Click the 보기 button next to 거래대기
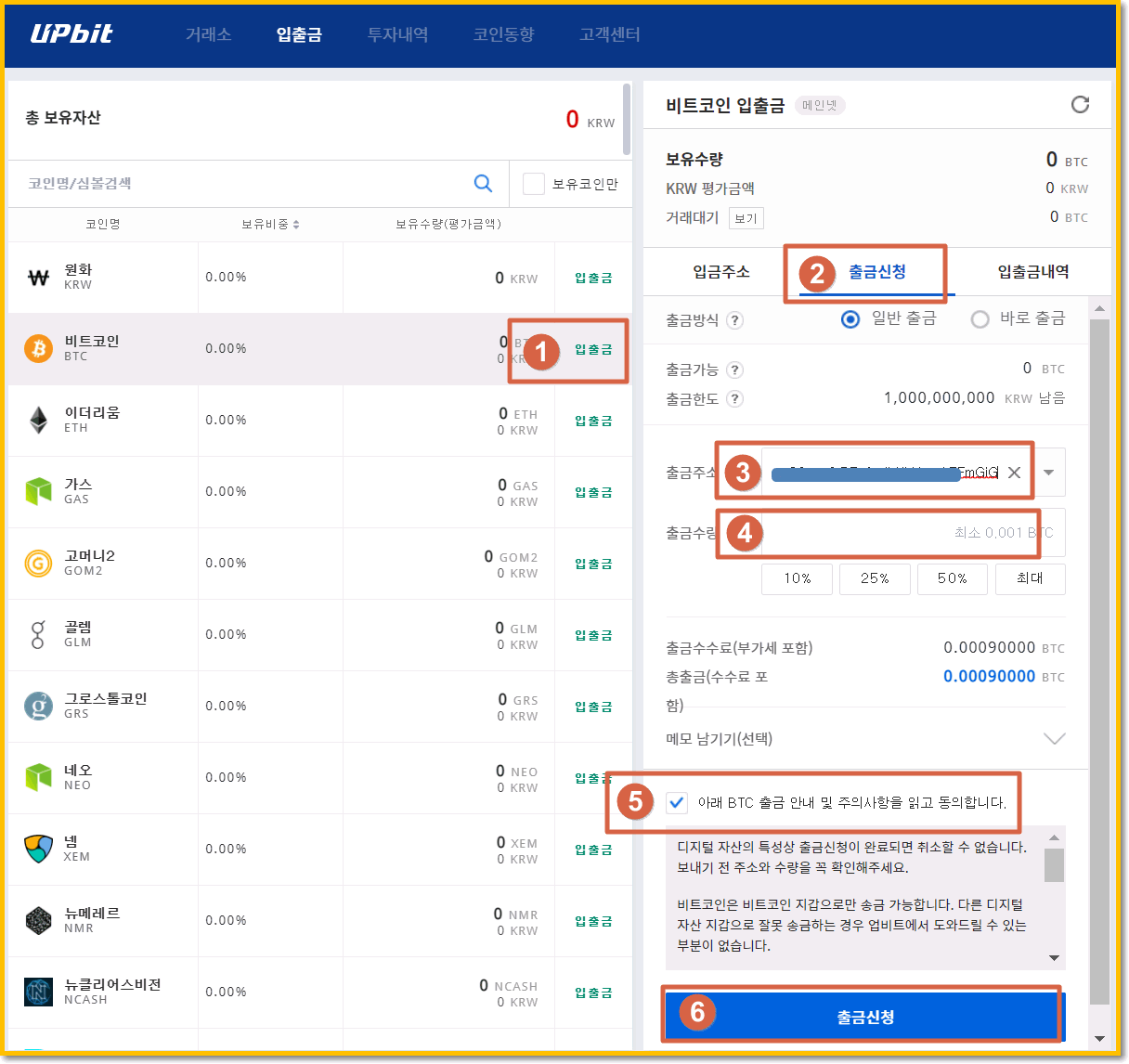1129x1064 pixels. point(746,217)
